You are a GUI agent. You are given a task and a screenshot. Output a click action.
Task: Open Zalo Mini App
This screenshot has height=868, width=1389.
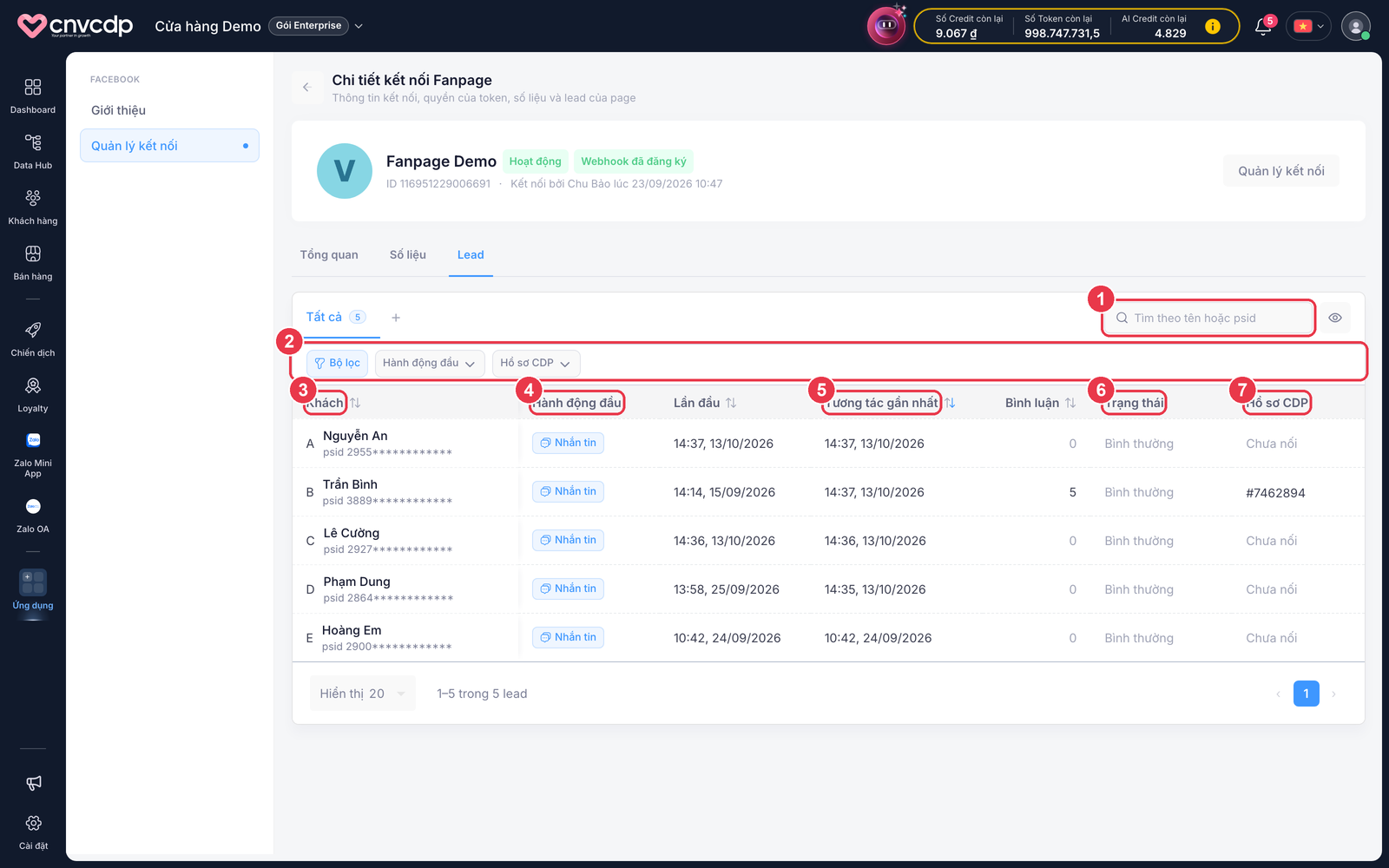coord(33,455)
